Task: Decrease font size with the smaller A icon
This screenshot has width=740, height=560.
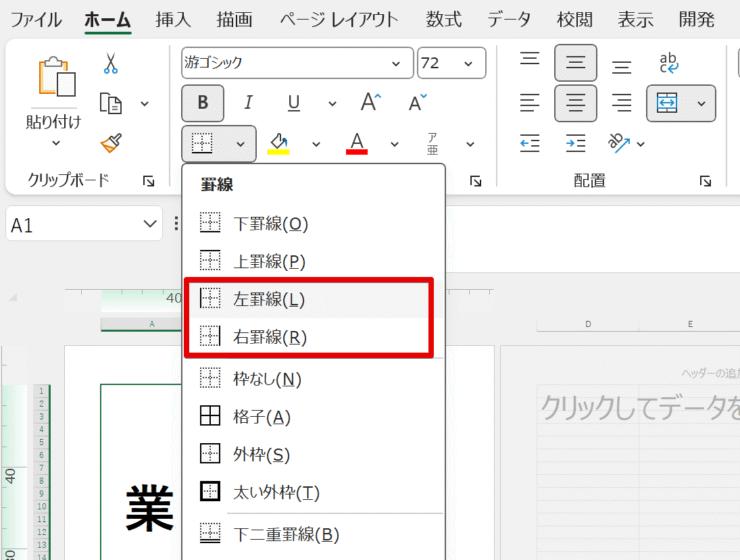Action: (417, 102)
